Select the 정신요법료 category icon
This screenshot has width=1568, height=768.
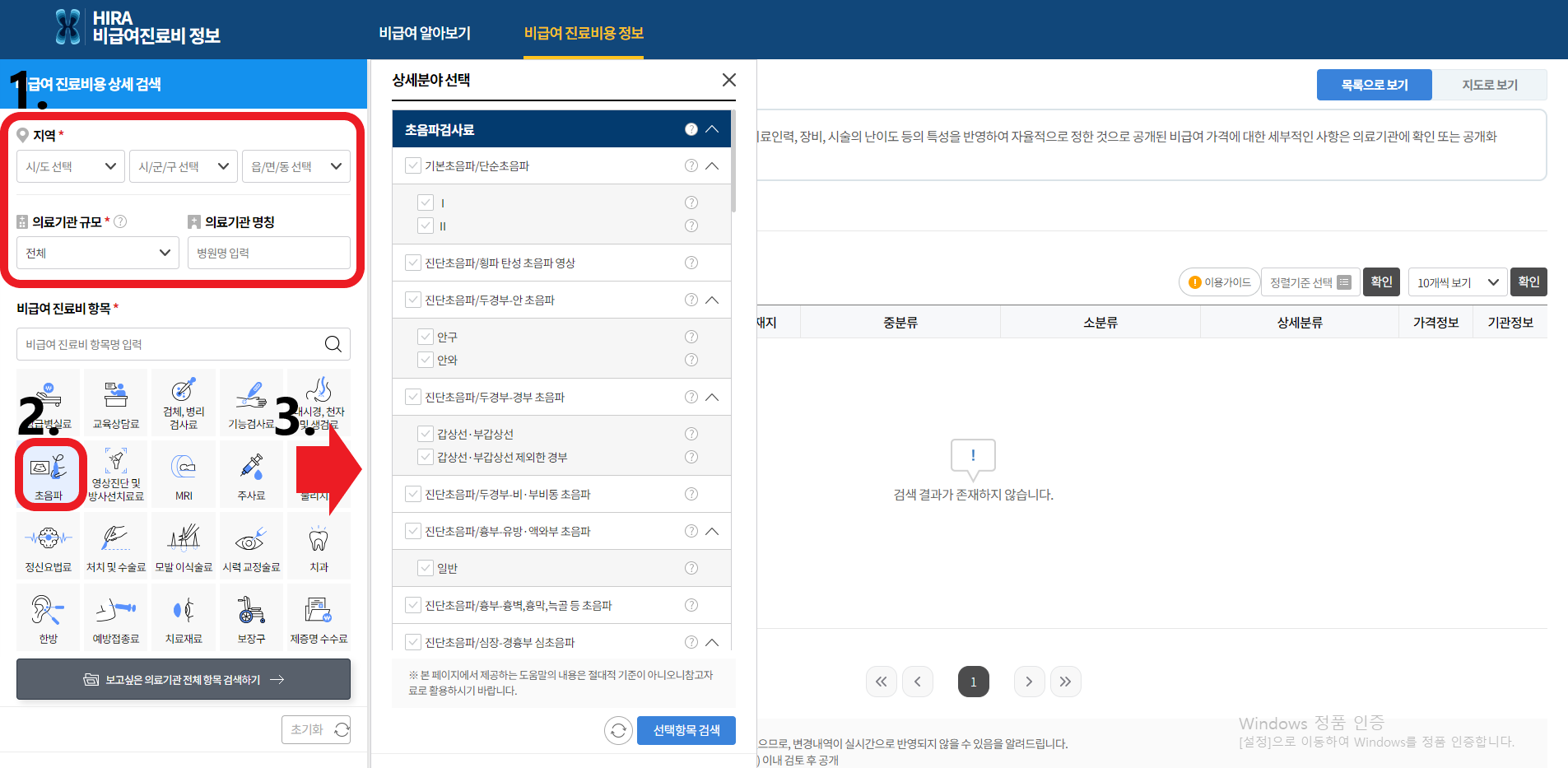coord(49,545)
